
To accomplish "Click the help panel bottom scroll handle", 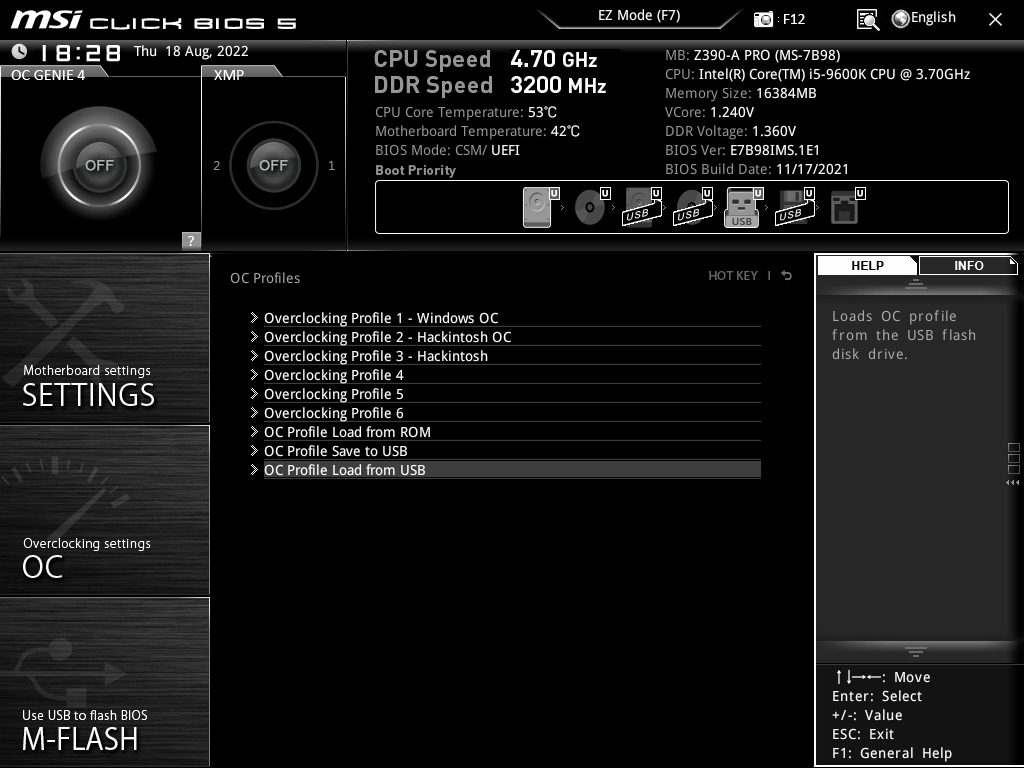I will [x=916, y=652].
